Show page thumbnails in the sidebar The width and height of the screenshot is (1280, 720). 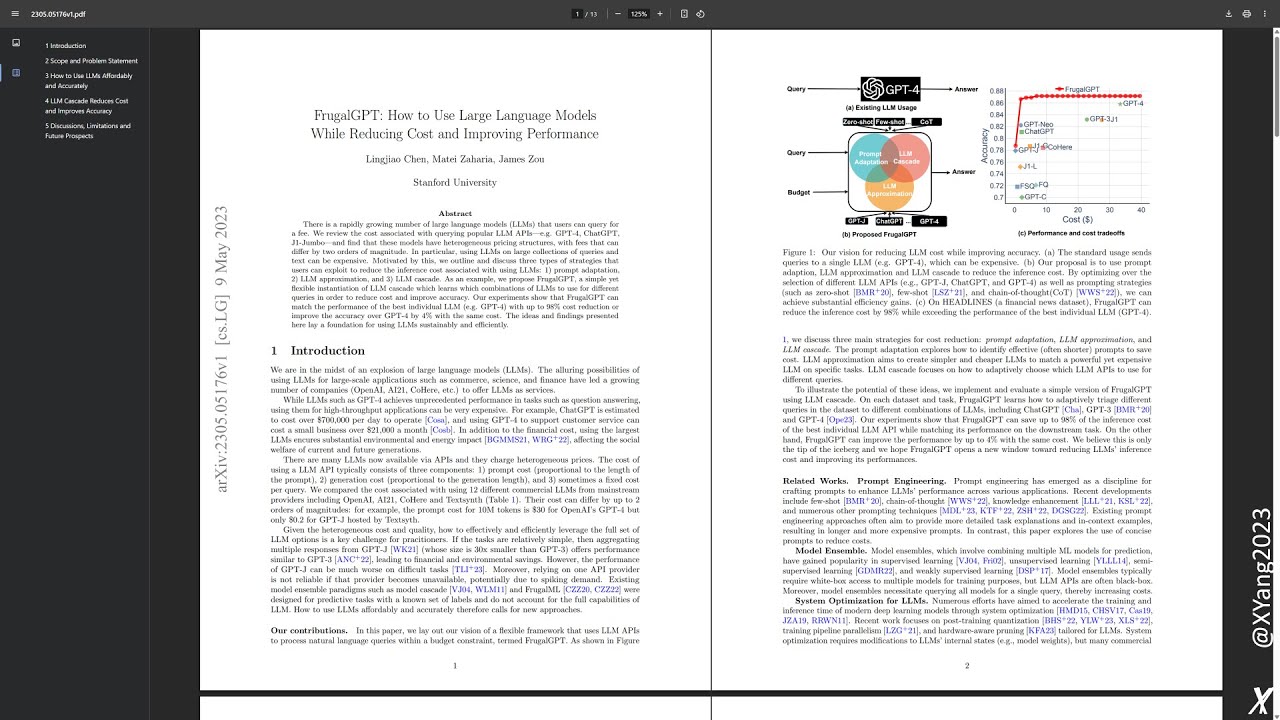(x=16, y=43)
